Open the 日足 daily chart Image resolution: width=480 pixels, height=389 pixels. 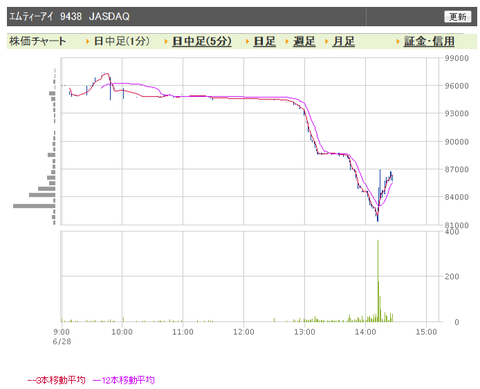(x=264, y=41)
